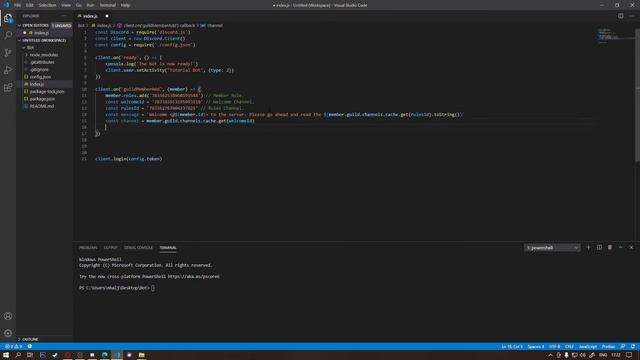Switch to the Debug Console tab

coord(138,248)
